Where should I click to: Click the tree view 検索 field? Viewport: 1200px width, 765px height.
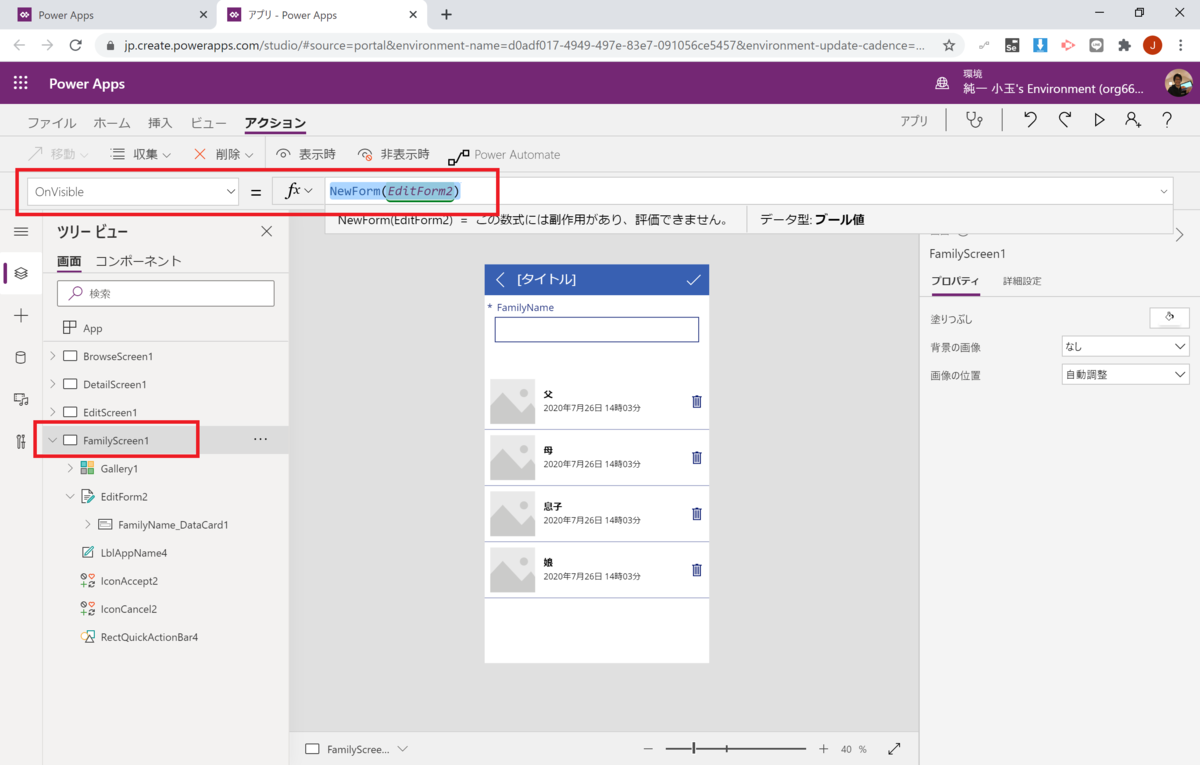[x=165, y=293]
